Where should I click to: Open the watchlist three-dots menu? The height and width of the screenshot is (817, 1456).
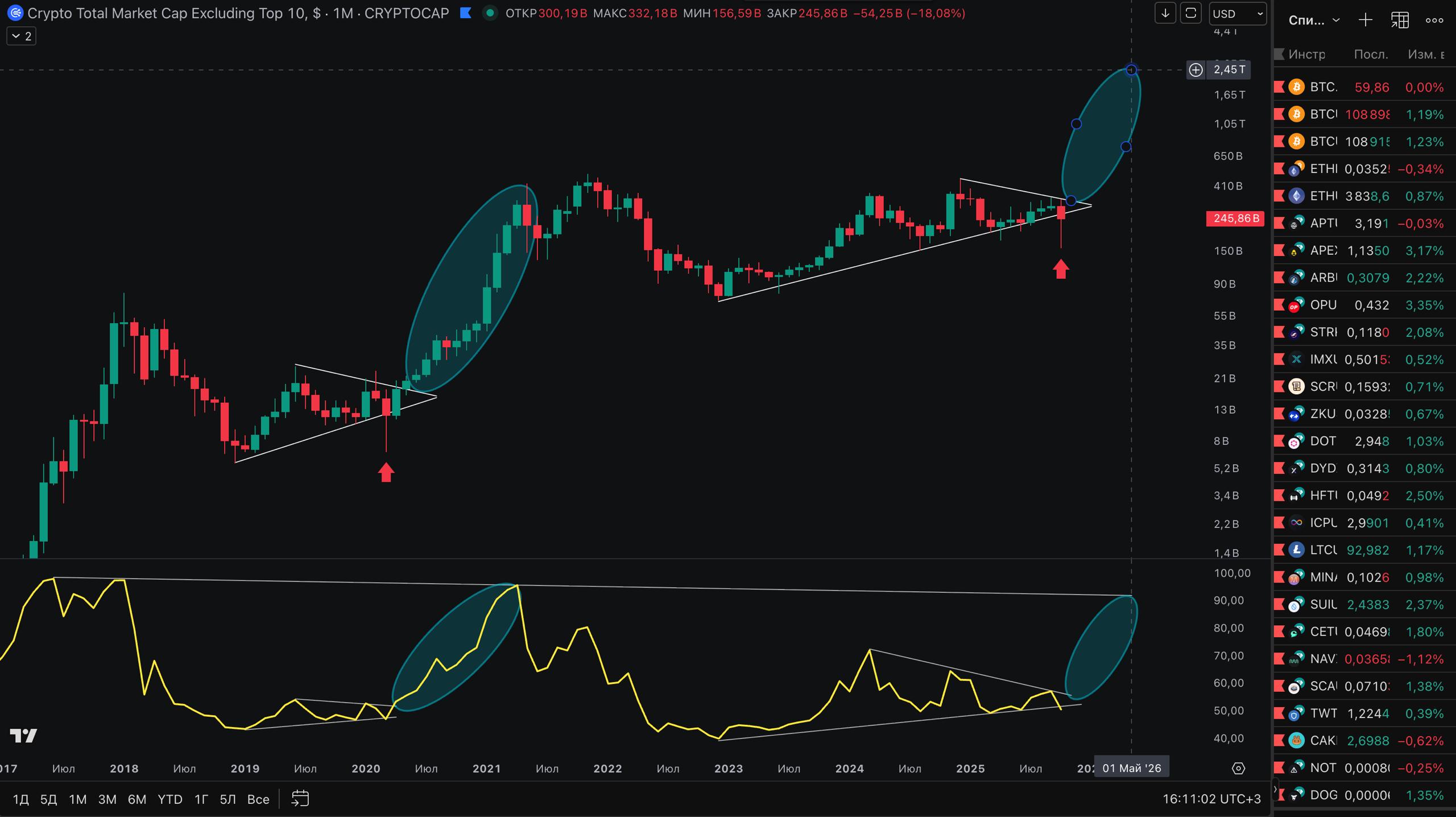pos(1434,20)
